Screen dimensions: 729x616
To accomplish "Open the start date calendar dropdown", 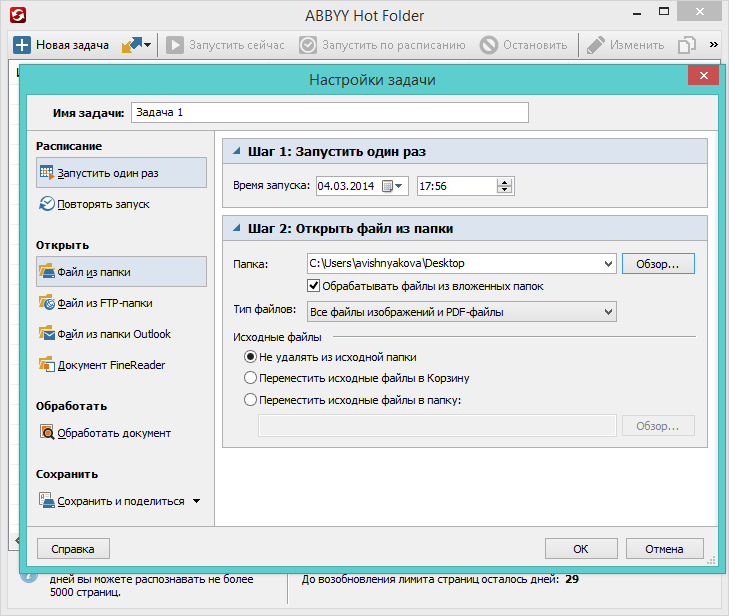I will [x=392, y=186].
